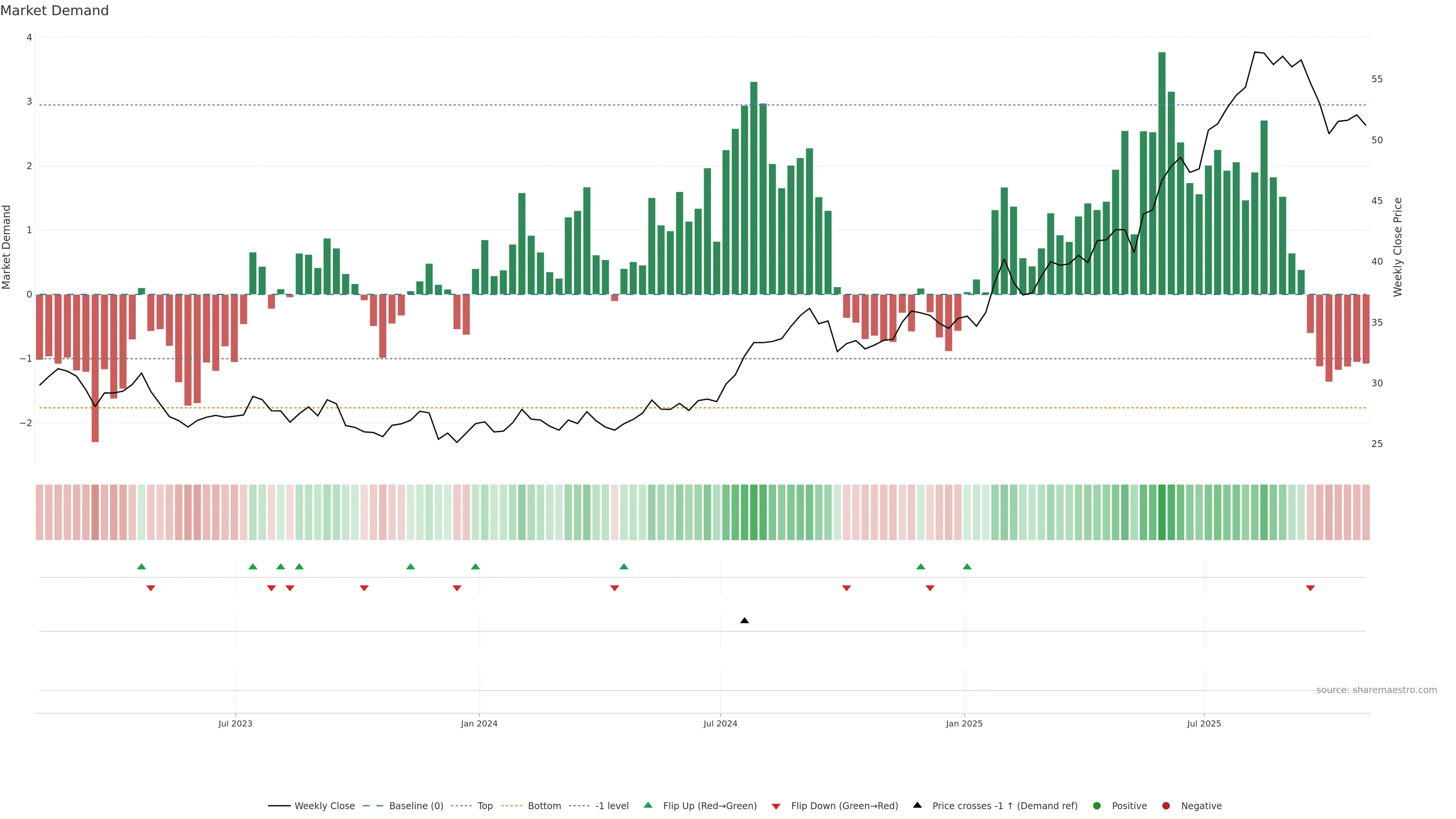Toggle the -1 level legend entry

click(x=612, y=805)
